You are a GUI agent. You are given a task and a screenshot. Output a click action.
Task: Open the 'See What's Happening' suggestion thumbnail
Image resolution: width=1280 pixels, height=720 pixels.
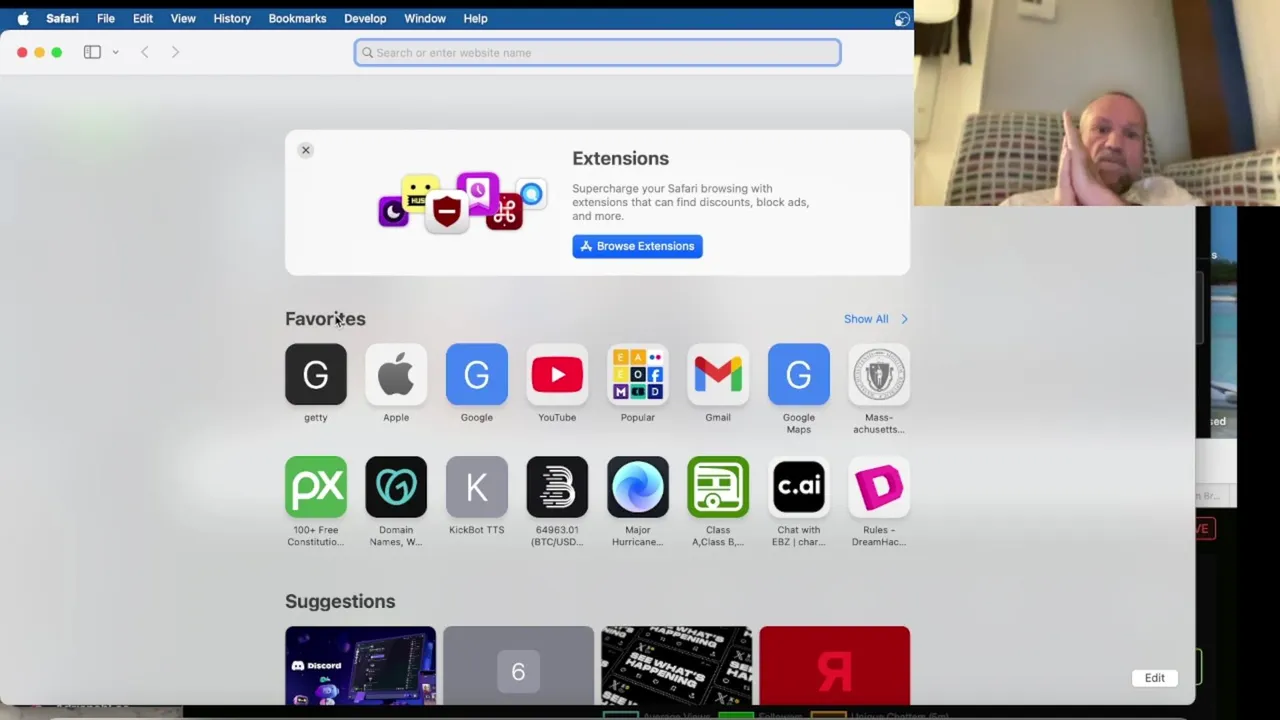(x=676, y=666)
